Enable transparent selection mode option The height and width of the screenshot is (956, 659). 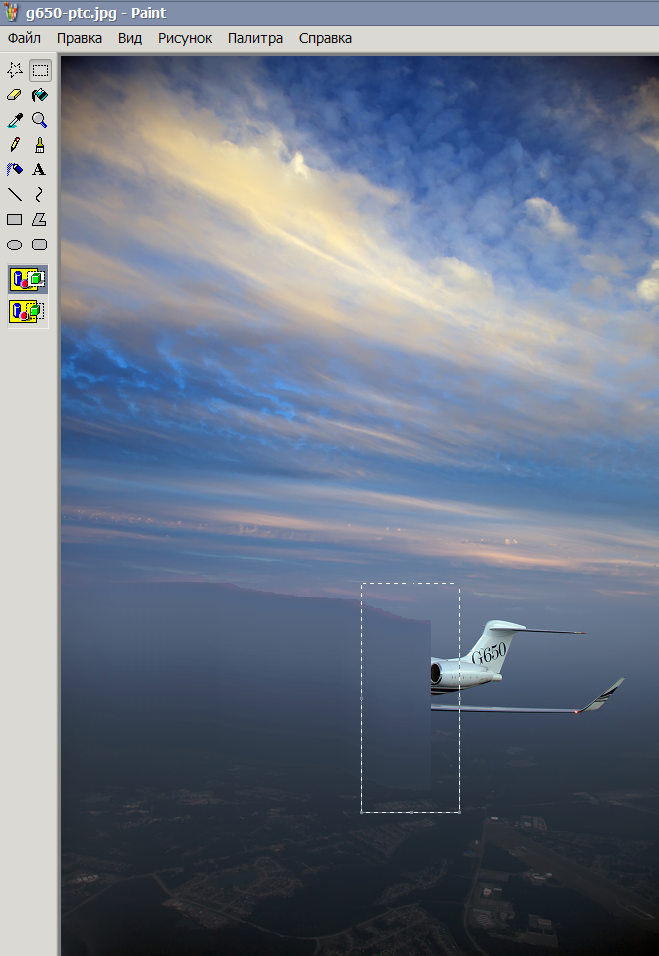(28, 311)
